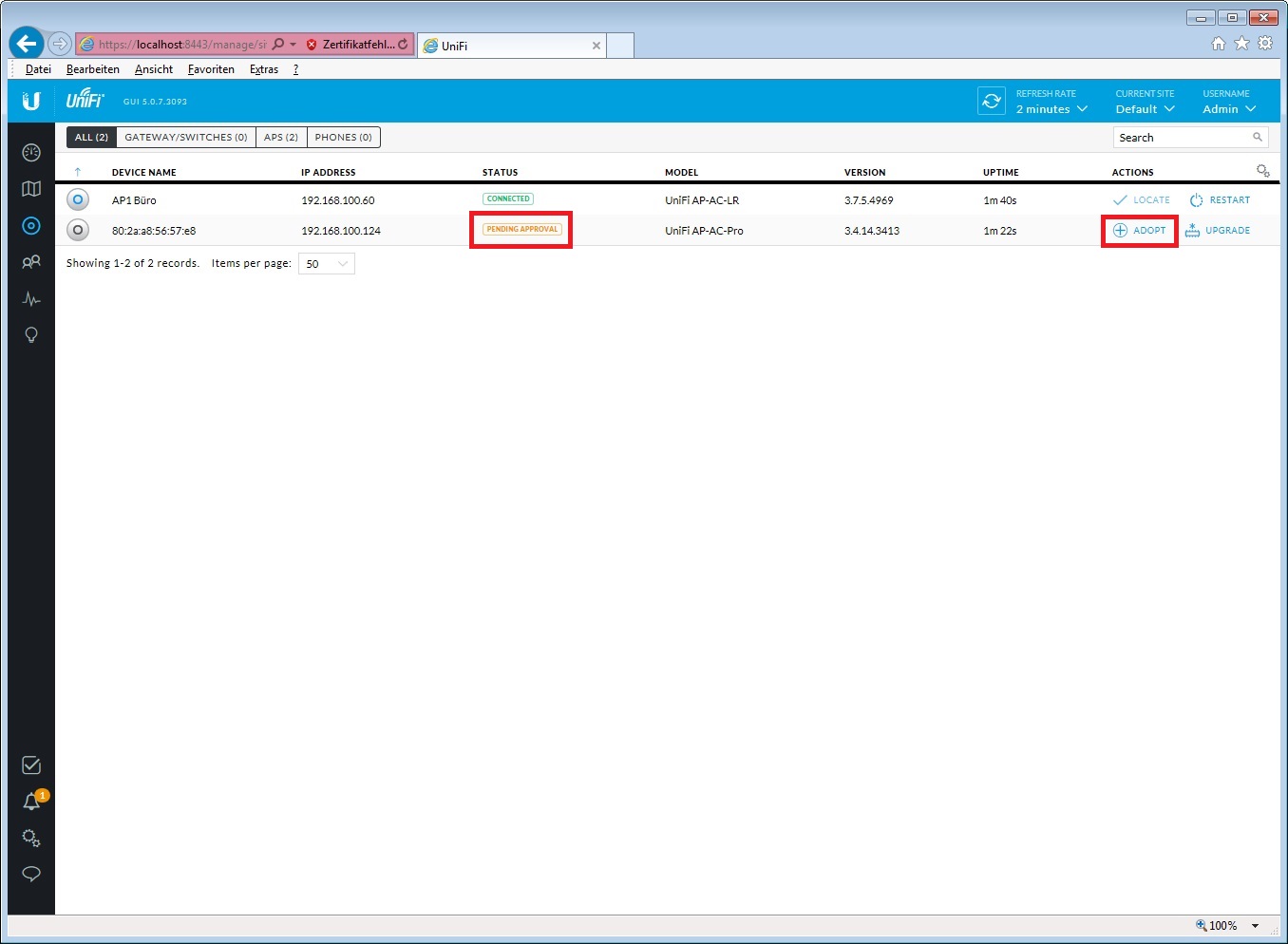Select the PHONES (0) filter tab
The width and height of the screenshot is (1288, 944).
(x=344, y=138)
